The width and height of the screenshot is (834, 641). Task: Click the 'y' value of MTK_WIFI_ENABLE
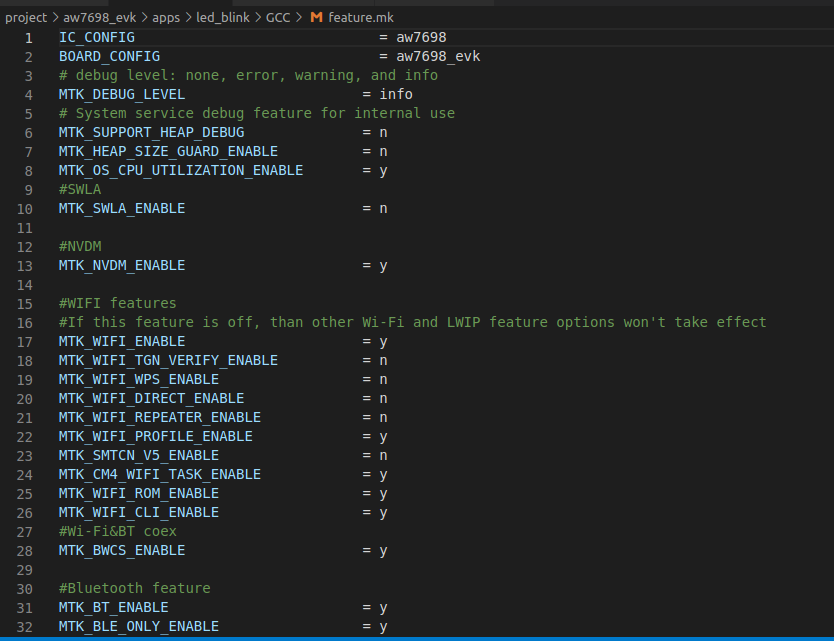(x=383, y=342)
